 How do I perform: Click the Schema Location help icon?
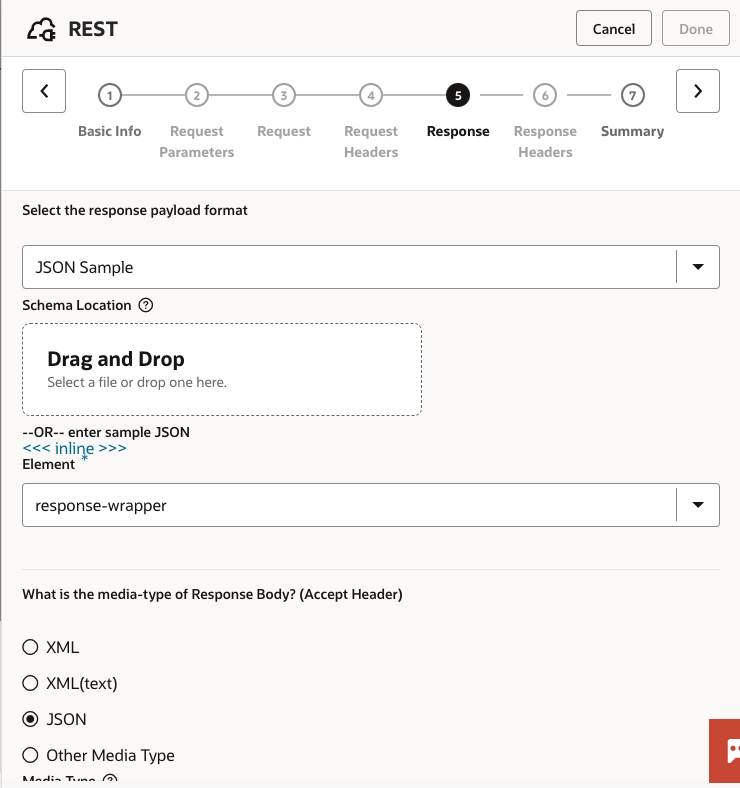pos(146,305)
